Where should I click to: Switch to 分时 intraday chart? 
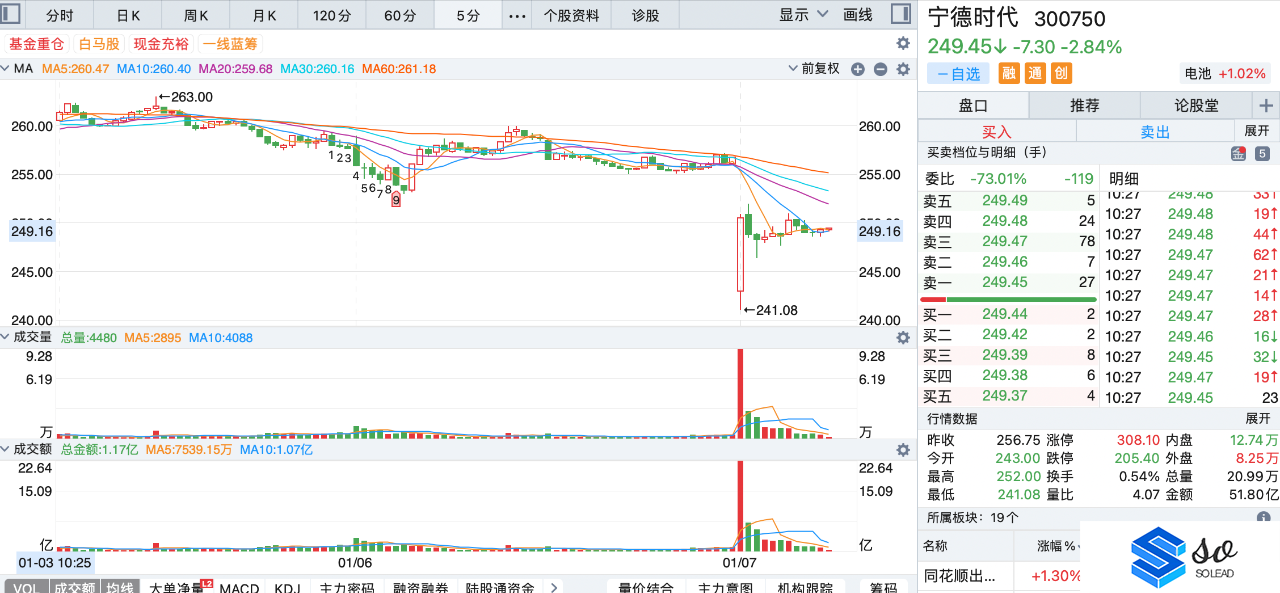[60, 15]
